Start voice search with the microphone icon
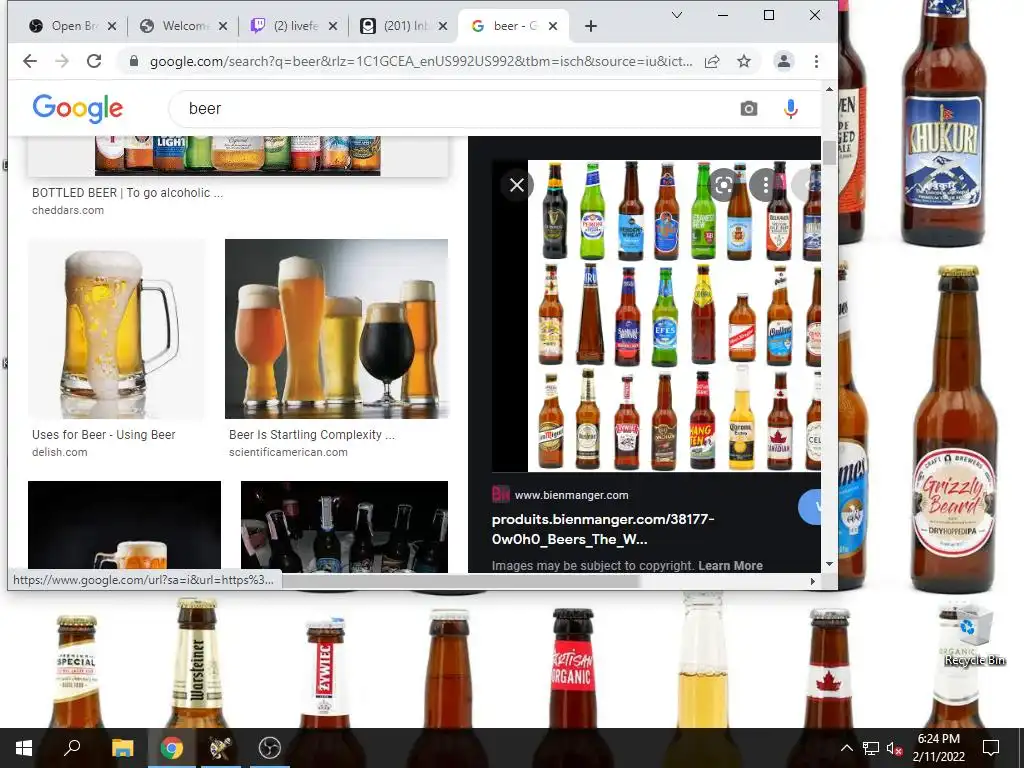Viewport: 1024px width, 768px height. click(x=791, y=108)
